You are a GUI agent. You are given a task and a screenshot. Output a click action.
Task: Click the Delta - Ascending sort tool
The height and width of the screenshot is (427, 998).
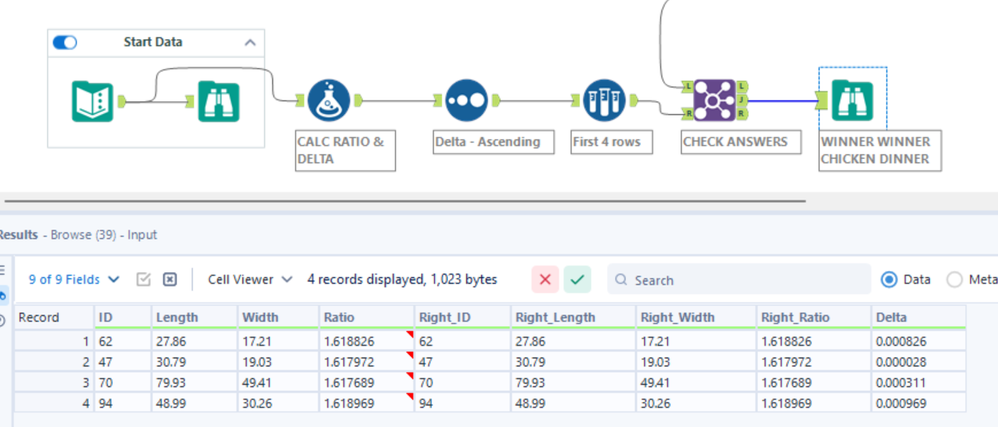466,100
